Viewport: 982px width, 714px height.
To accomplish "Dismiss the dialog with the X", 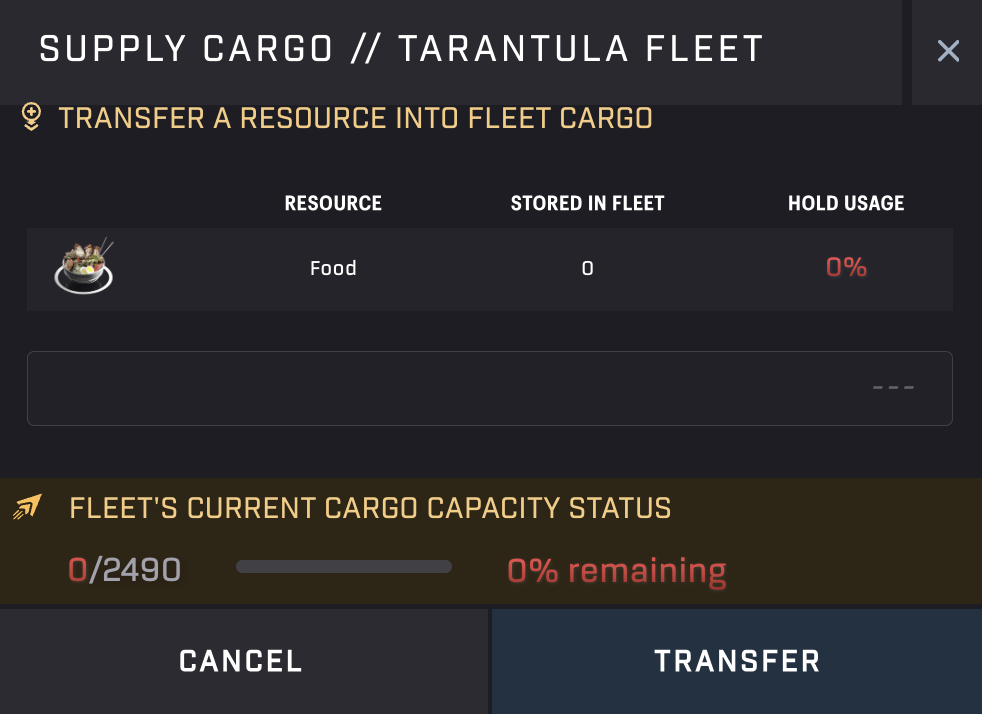I will point(948,51).
